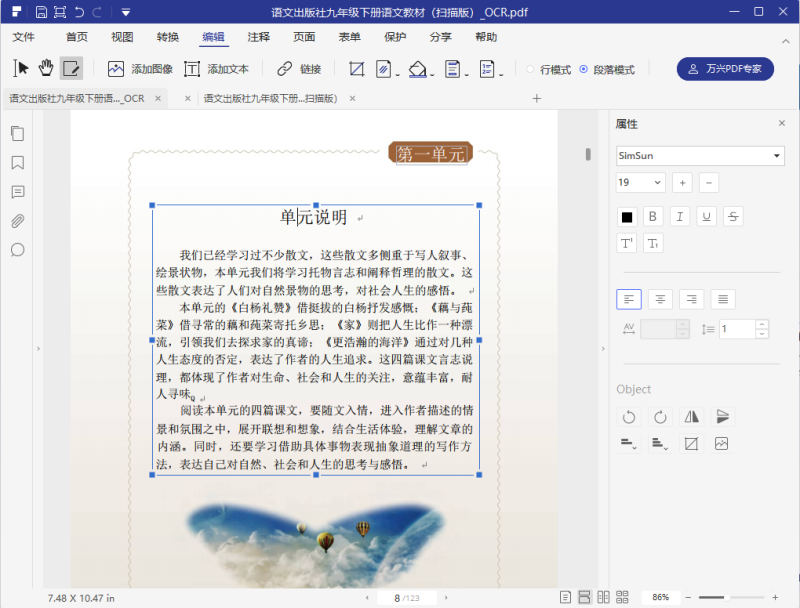Select the hand pan tool
Viewport: 800px width, 608px height.
(x=46, y=68)
